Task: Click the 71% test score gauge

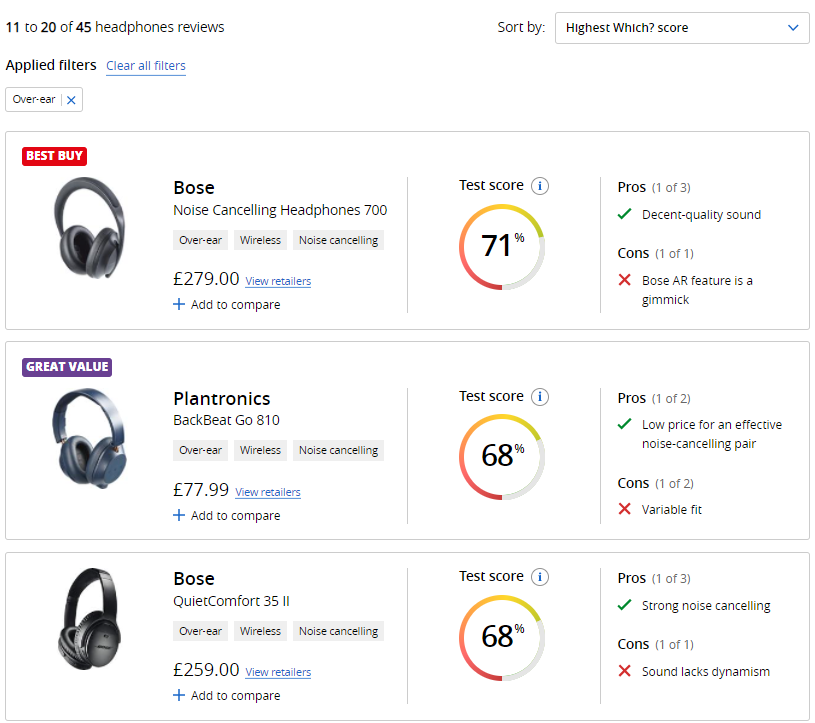Action: coord(502,246)
